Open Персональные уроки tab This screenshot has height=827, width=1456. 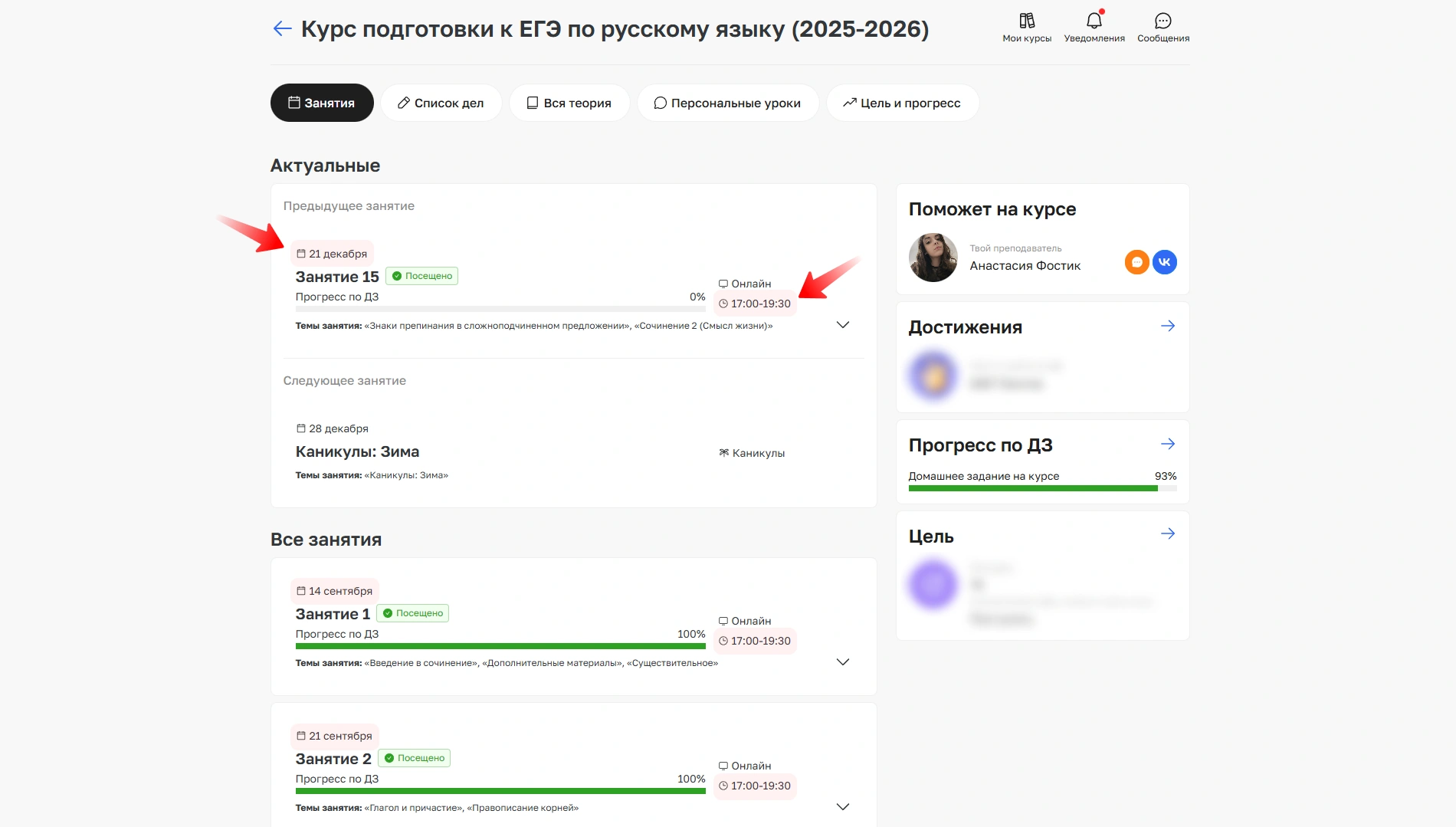(x=727, y=103)
